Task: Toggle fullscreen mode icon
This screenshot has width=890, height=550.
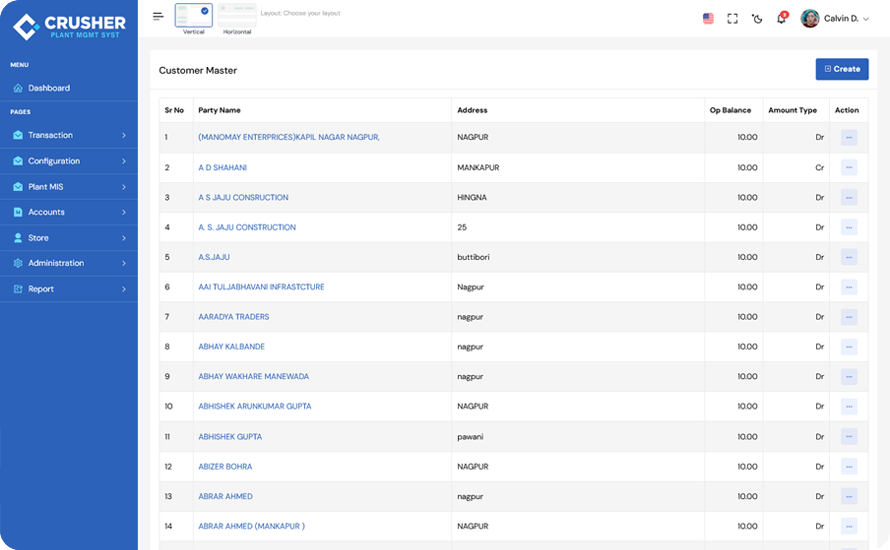Action: pos(733,19)
